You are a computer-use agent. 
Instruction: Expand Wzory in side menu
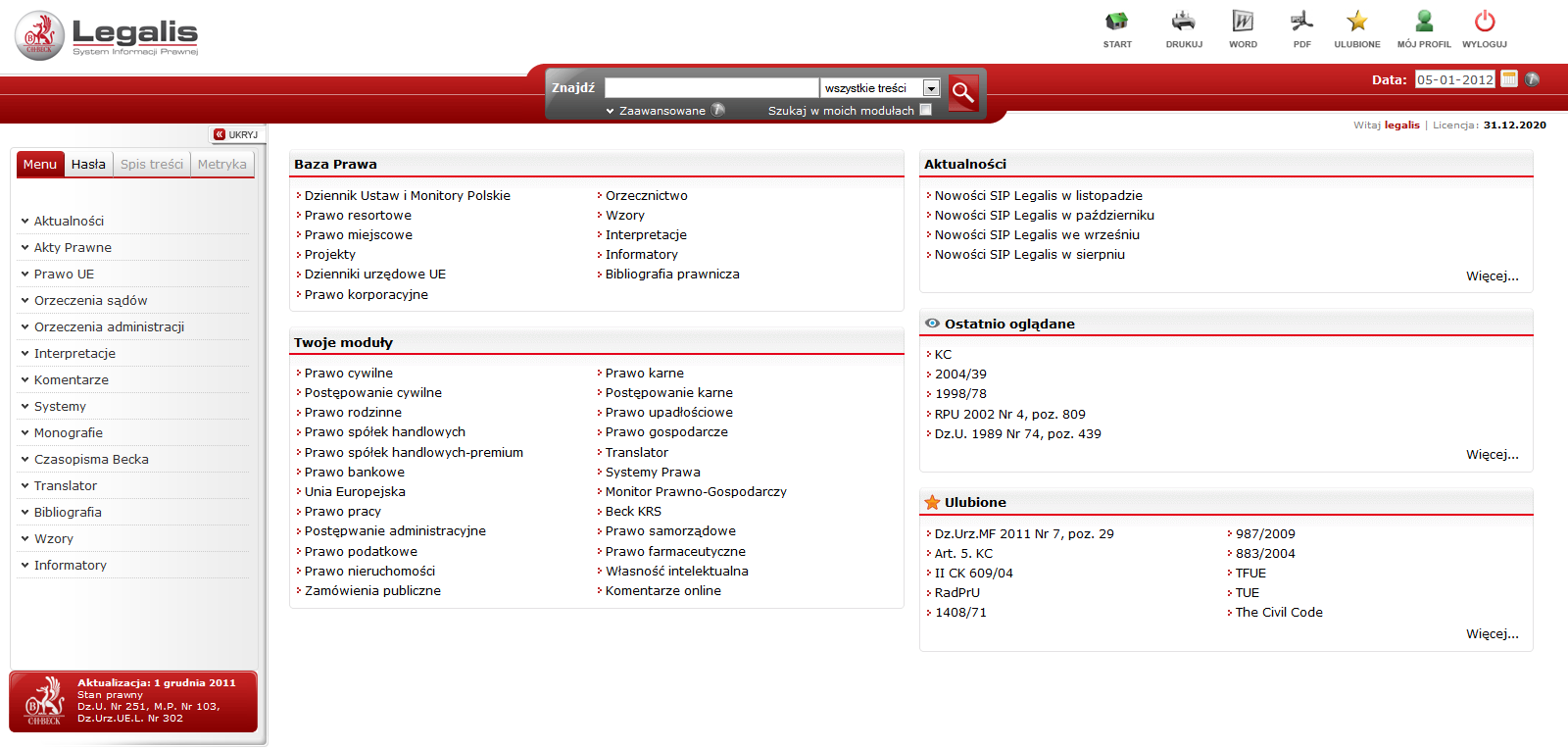tap(53, 539)
